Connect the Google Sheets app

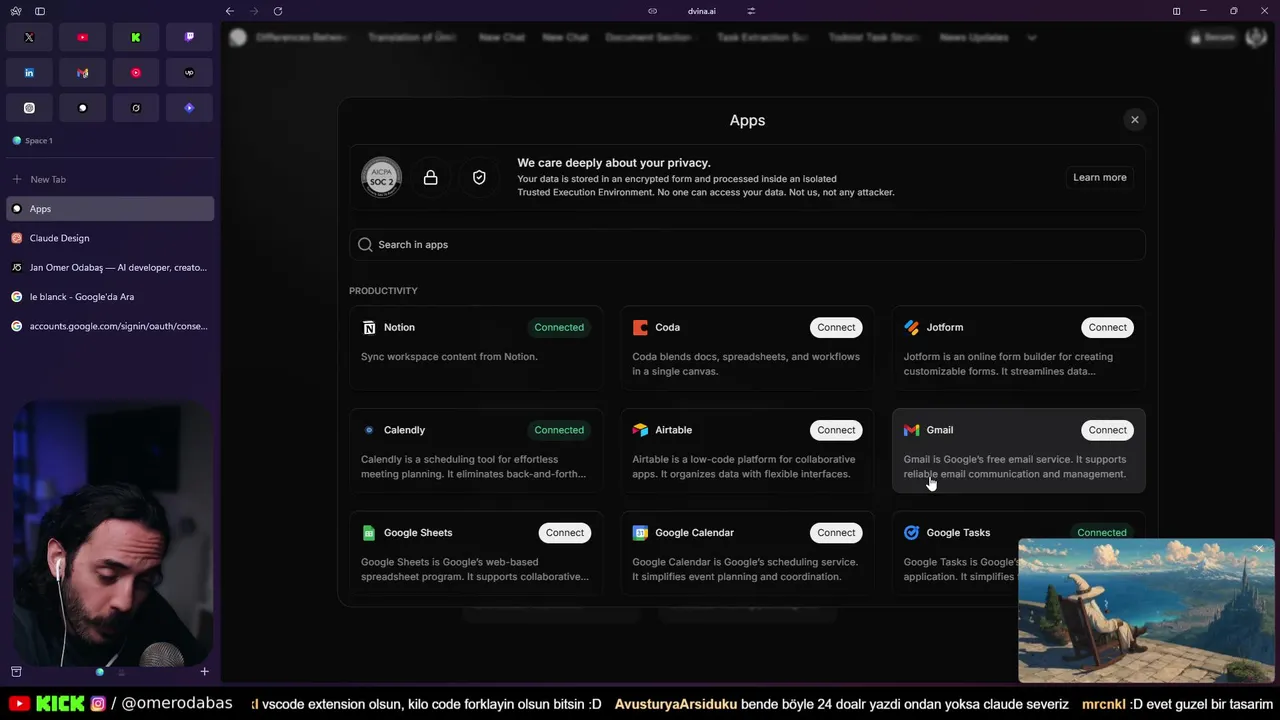(x=565, y=533)
